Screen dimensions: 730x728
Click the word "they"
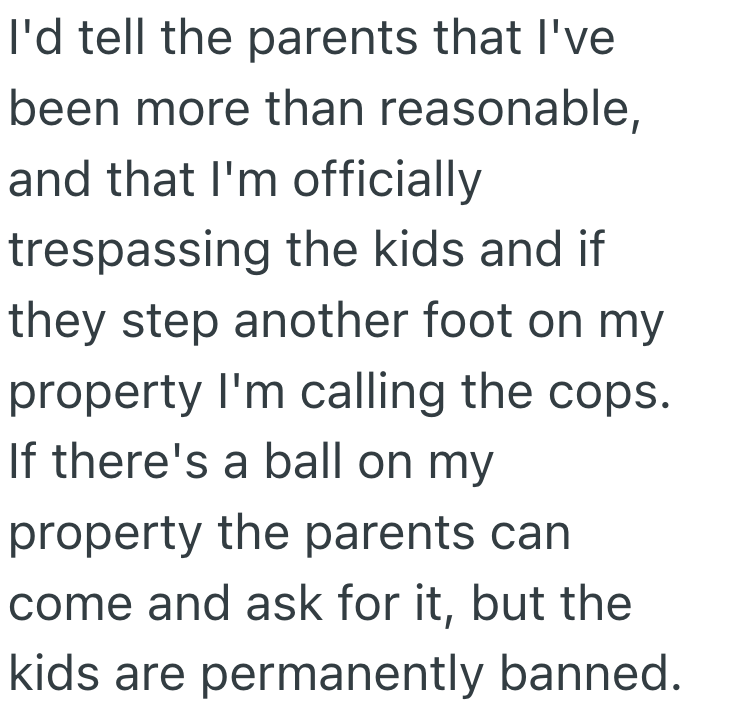(x=52, y=324)
